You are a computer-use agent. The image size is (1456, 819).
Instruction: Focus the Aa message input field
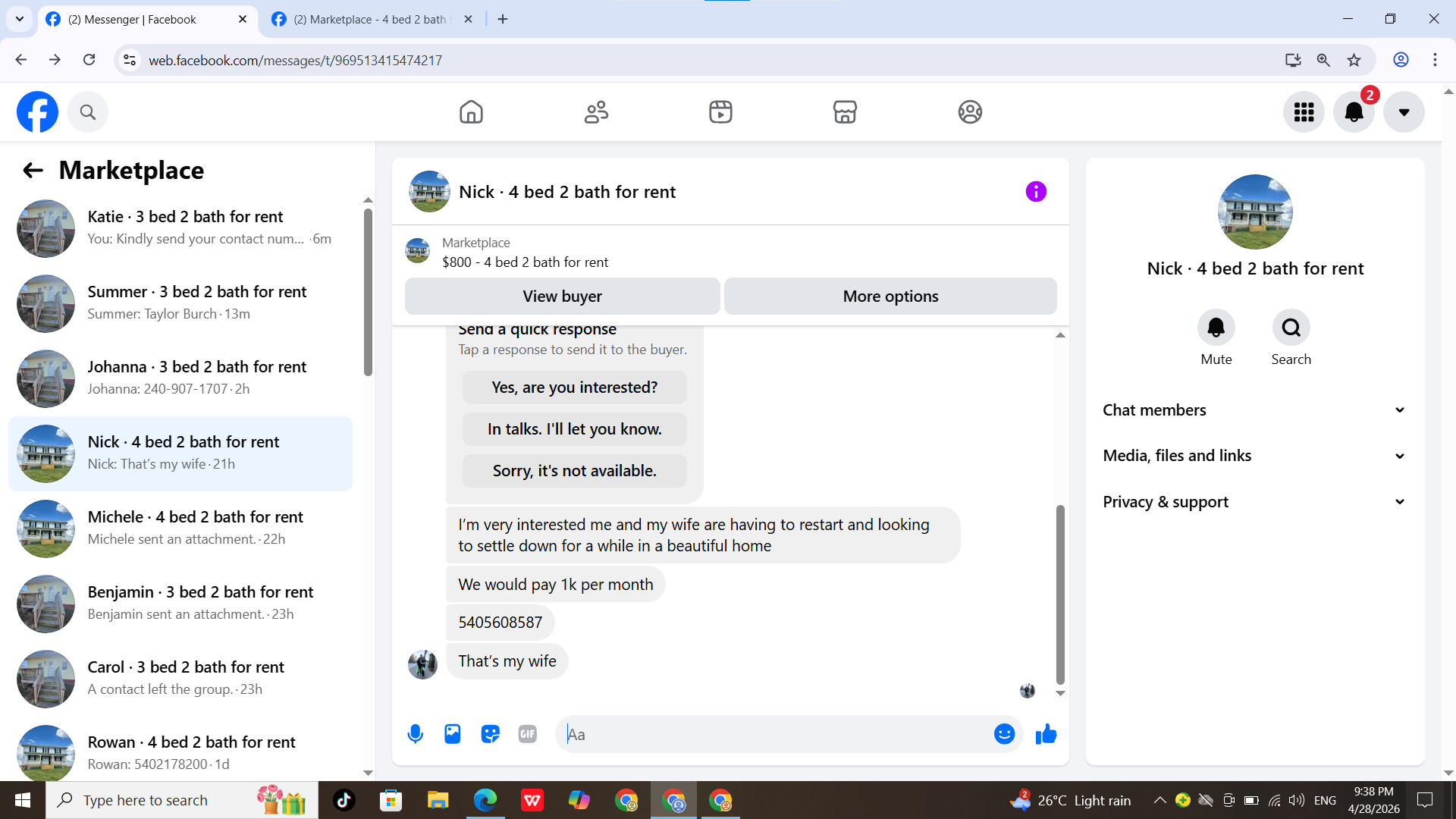(773, 734)
